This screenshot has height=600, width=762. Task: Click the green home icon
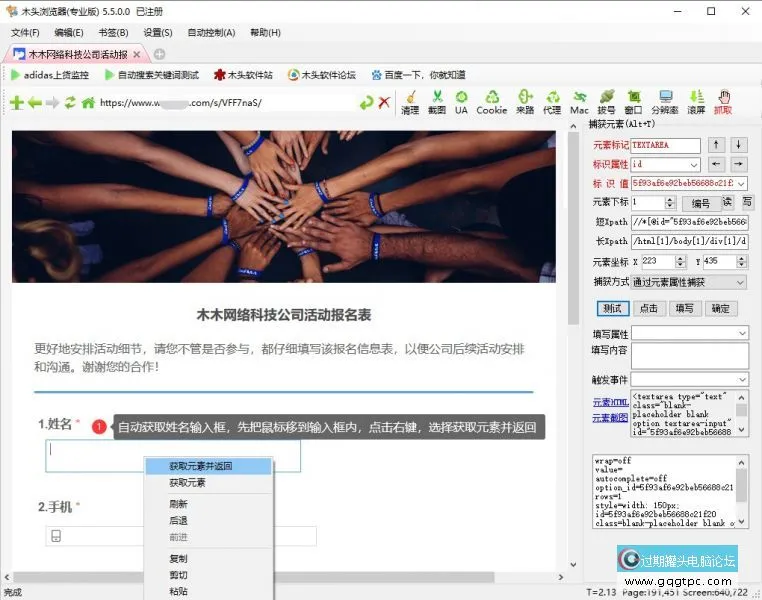click(x=88, y=103)
